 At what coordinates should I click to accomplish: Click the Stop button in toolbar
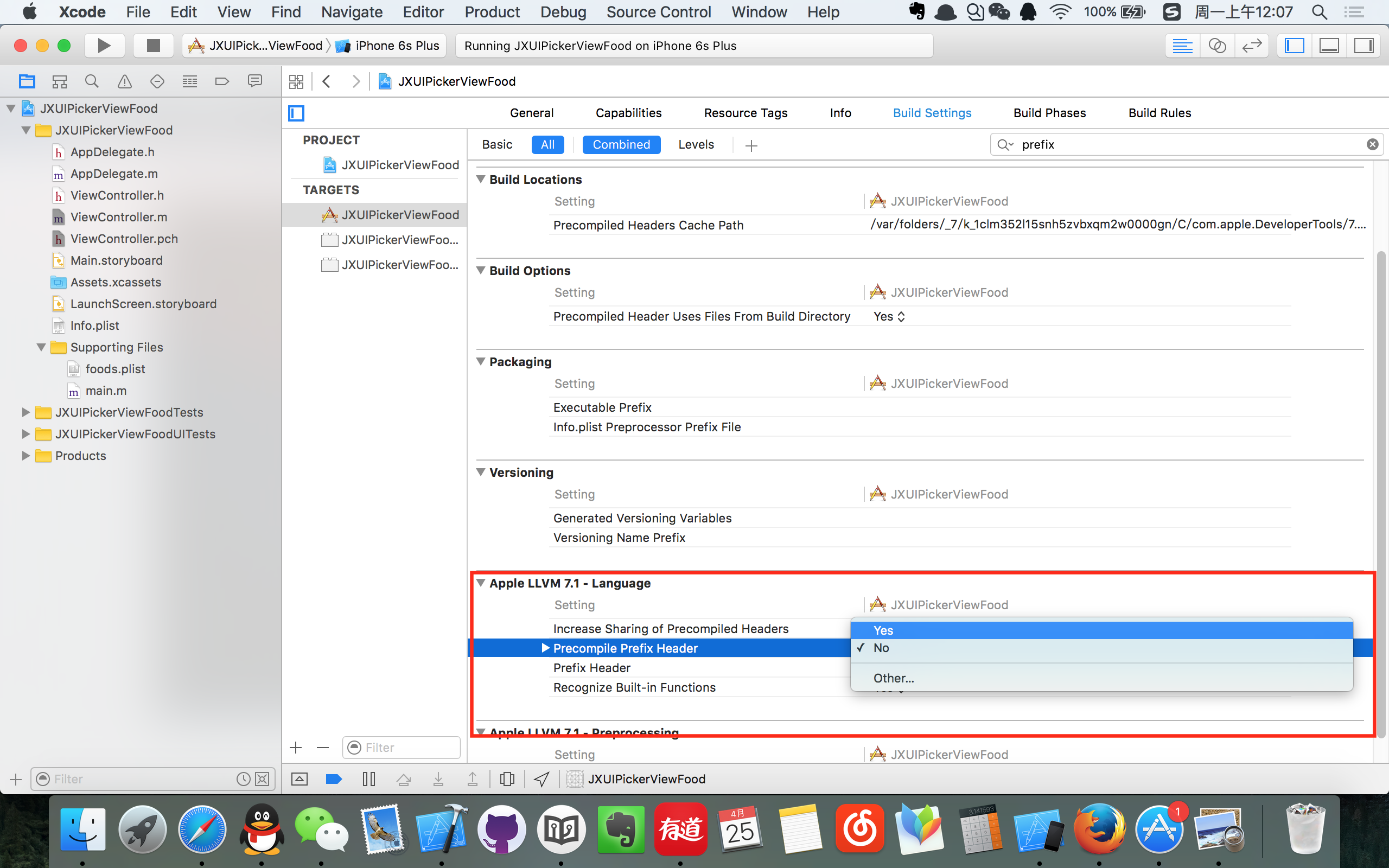(x=152, y=46)
